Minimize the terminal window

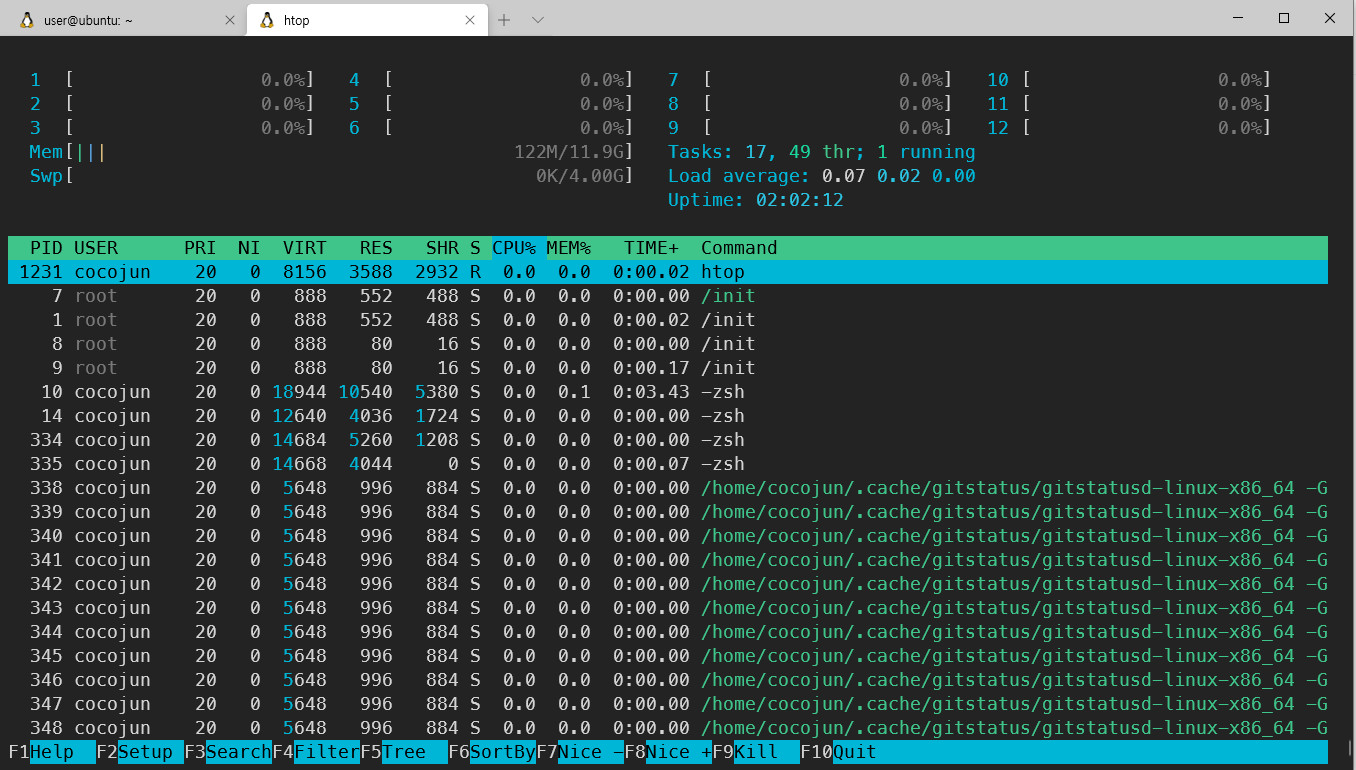1239,18
